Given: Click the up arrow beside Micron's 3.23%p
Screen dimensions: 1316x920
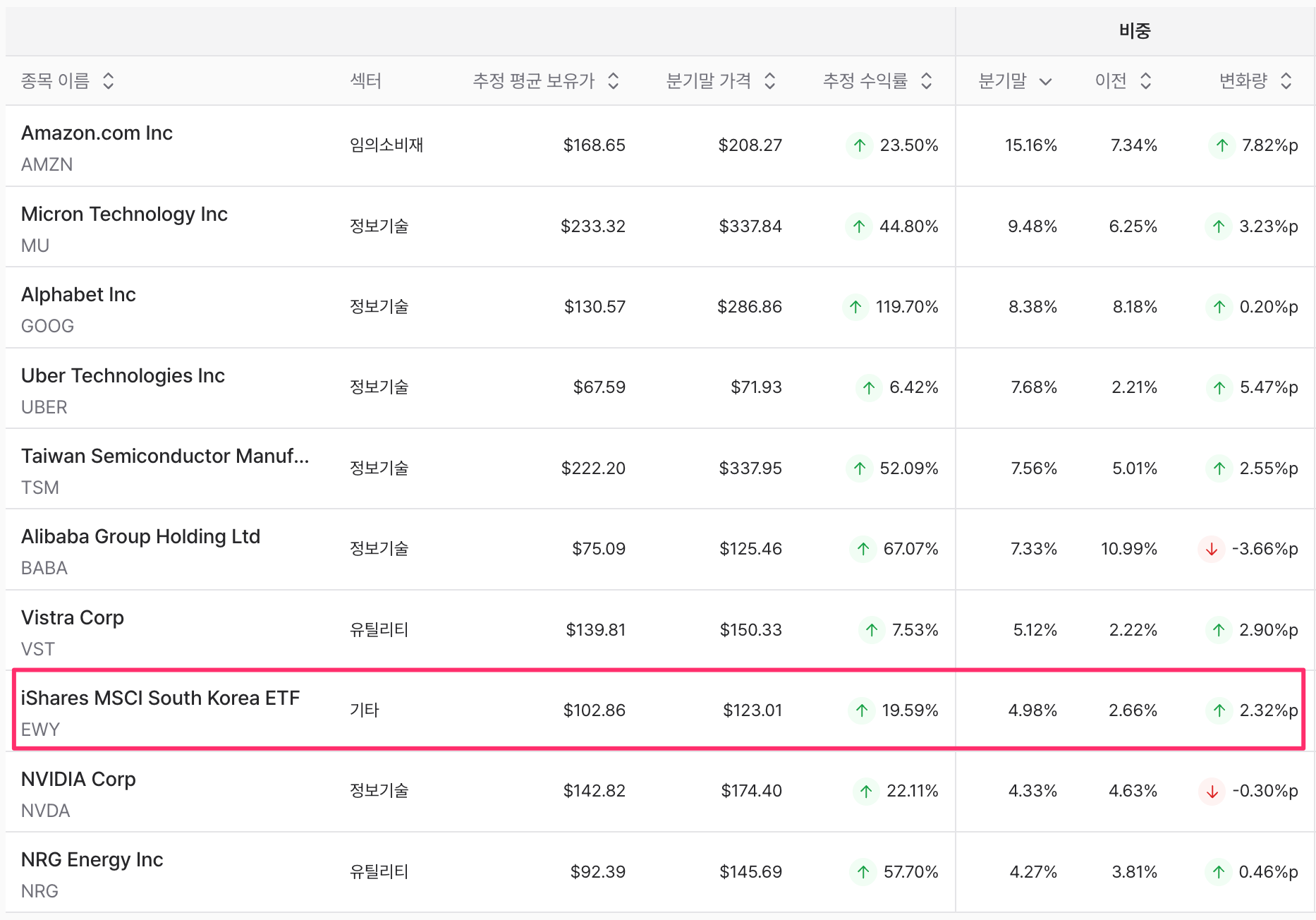Looking at the screenshot, I should [x=1219, y=226].
